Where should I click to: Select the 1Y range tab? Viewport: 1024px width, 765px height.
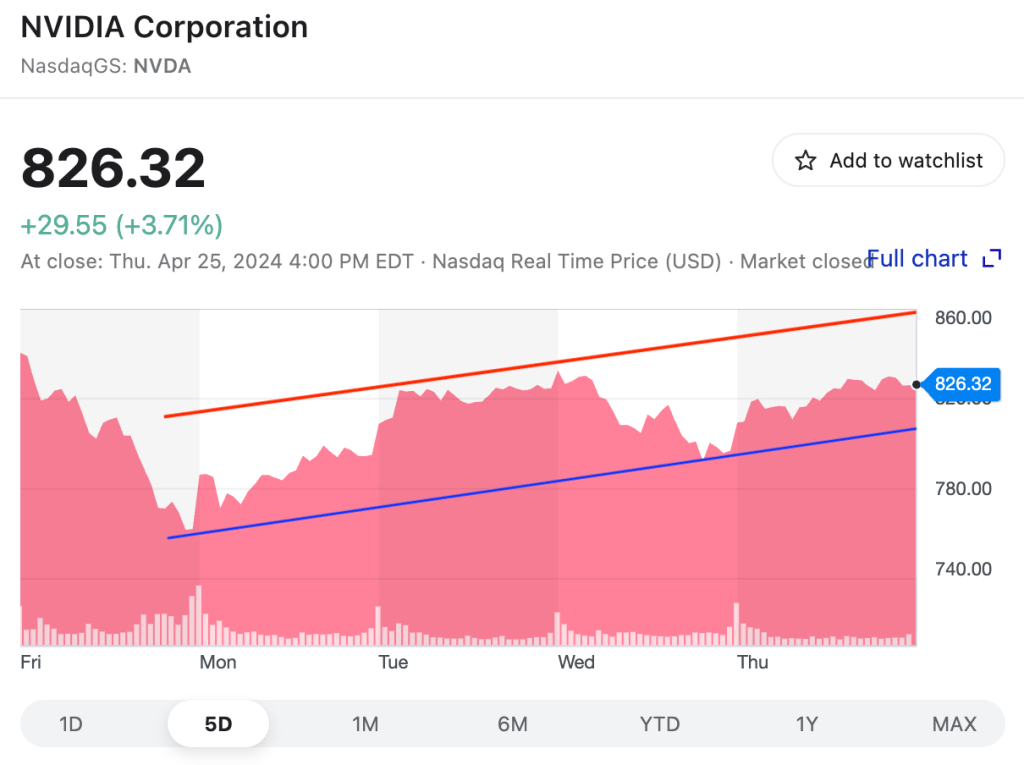(x=807, y=724)
